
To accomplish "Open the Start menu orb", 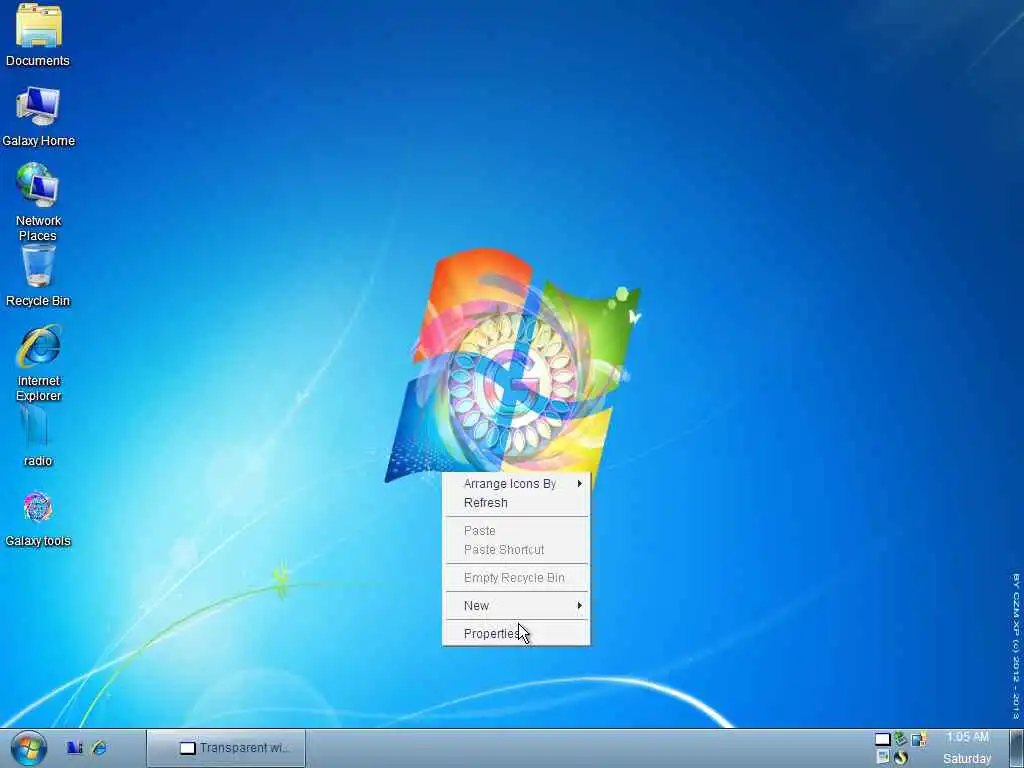I will click(29, 748).
